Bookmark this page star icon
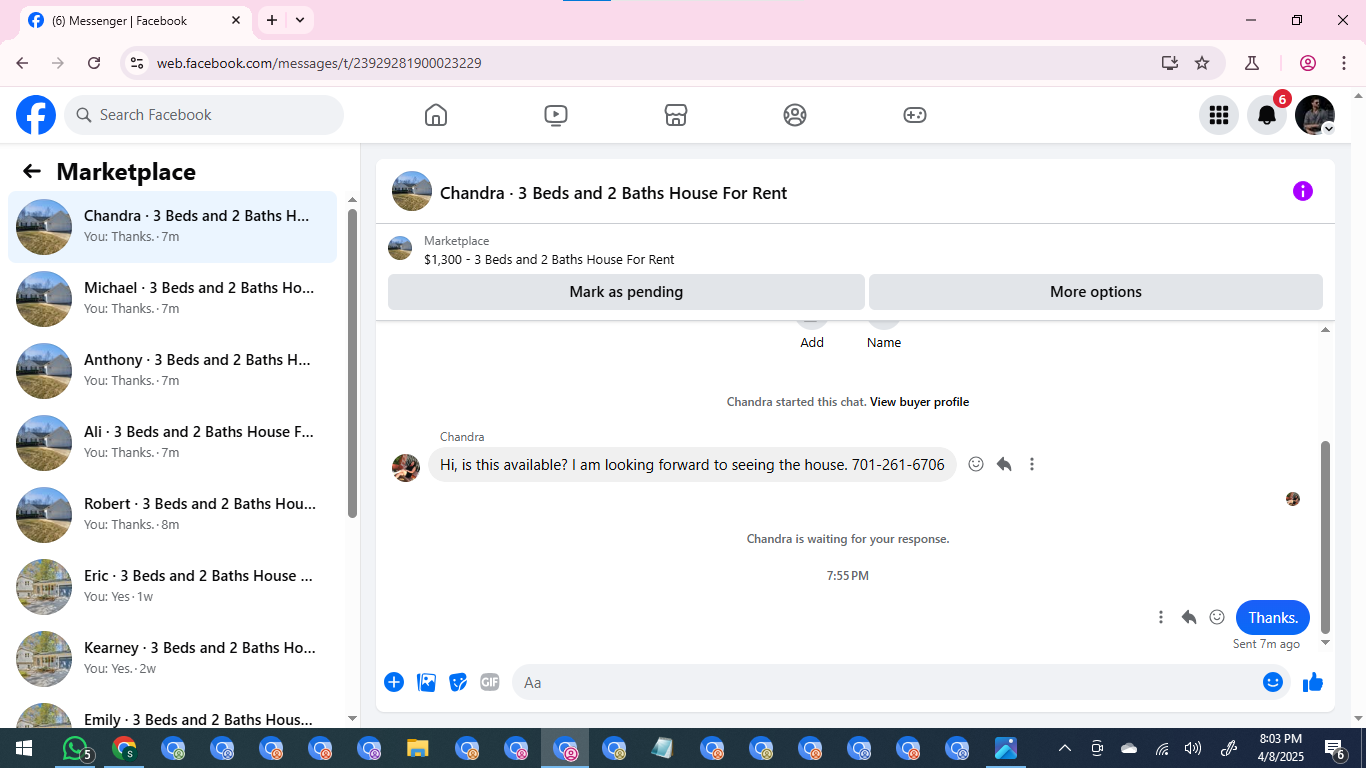Screen dimensions: 1366x768 [x=1202, y=63]
